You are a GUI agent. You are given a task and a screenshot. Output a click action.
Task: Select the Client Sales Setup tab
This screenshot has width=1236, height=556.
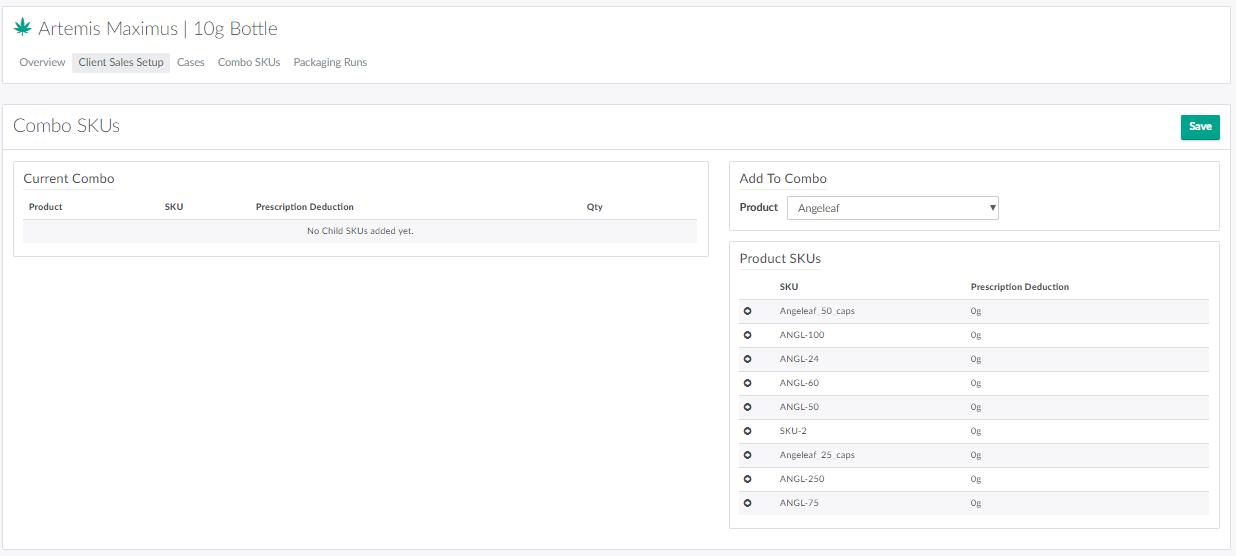[121, 62]
